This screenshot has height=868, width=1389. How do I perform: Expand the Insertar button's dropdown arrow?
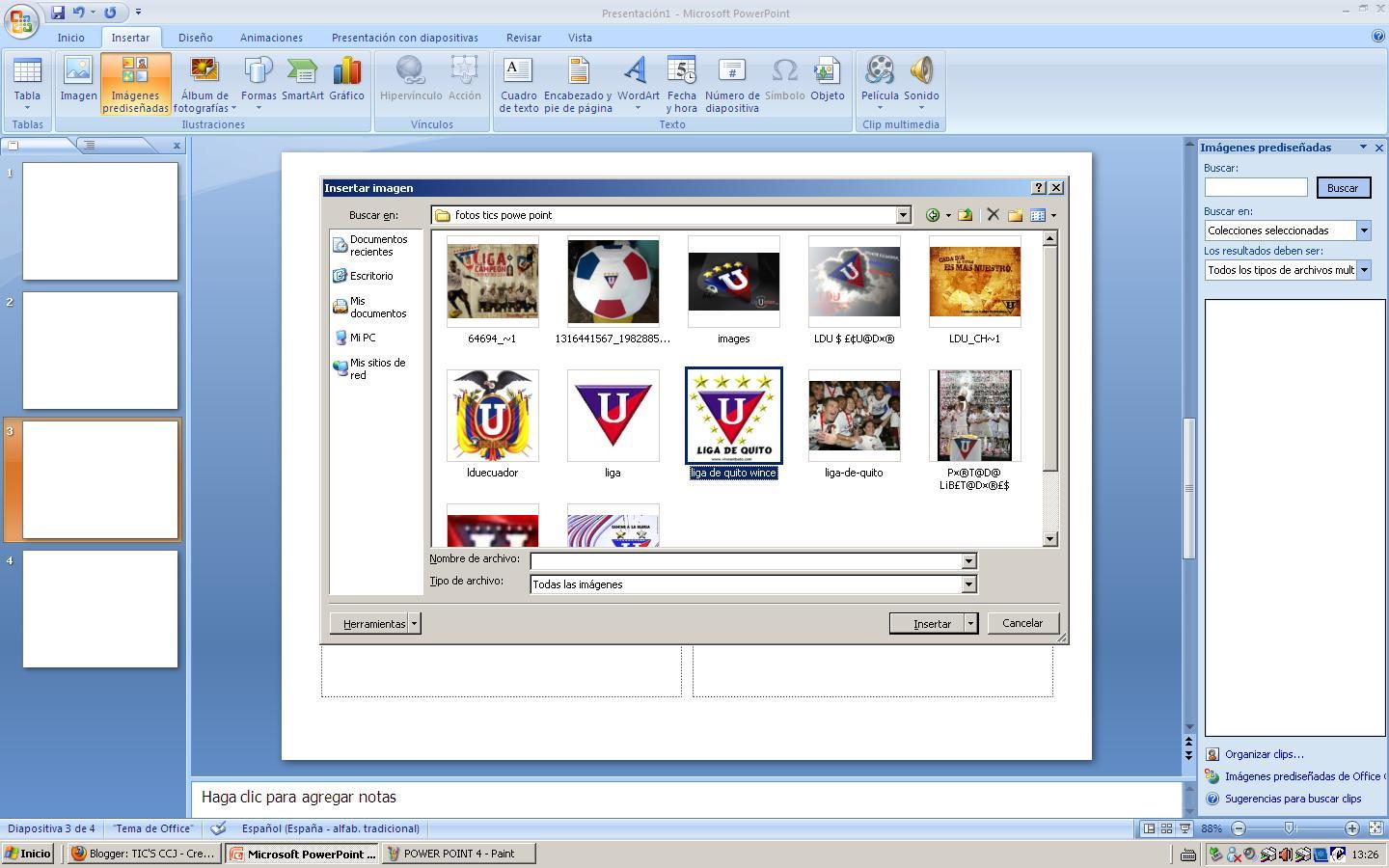point(970,624)
